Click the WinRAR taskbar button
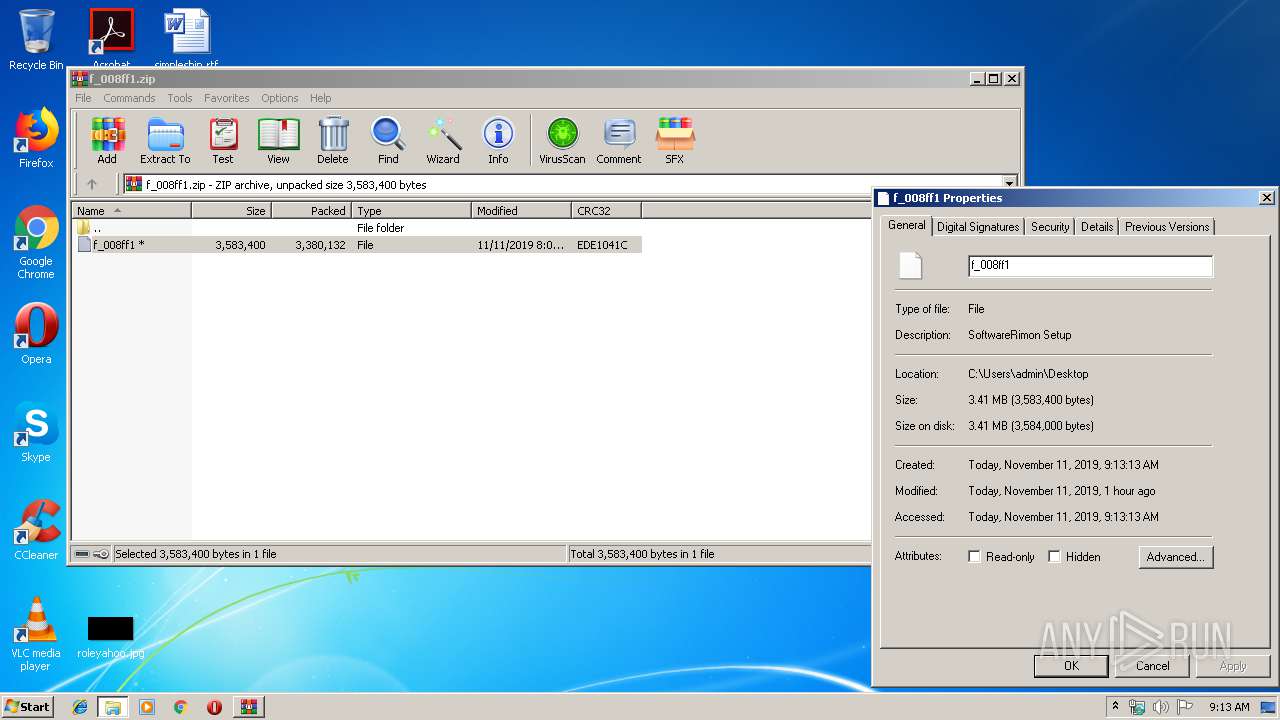Viewport: 1280px width, 720px height. point(248,707)
